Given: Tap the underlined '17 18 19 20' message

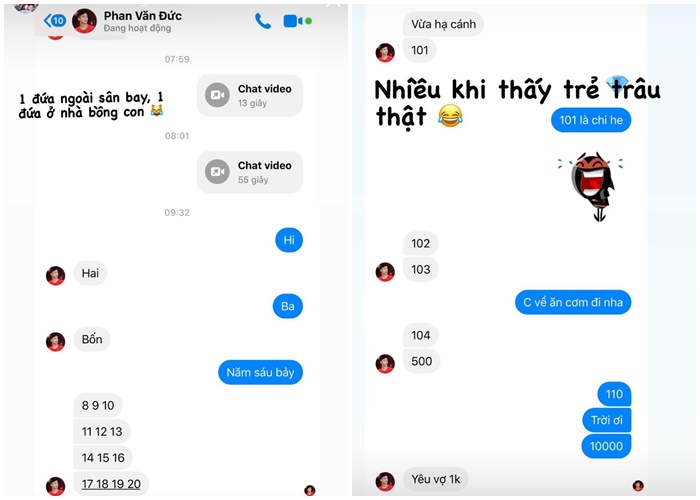Looking at the screenshot, I should click(x=111, y=484).
